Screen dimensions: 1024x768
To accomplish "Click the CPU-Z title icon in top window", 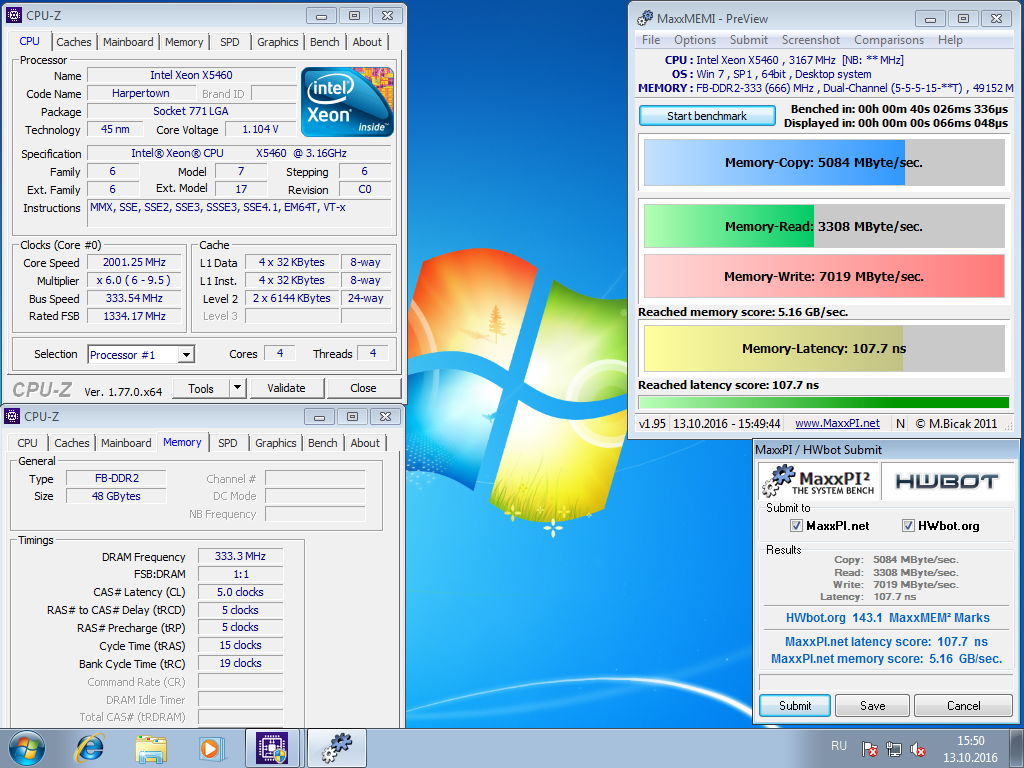I will click(x=13, y=15).
